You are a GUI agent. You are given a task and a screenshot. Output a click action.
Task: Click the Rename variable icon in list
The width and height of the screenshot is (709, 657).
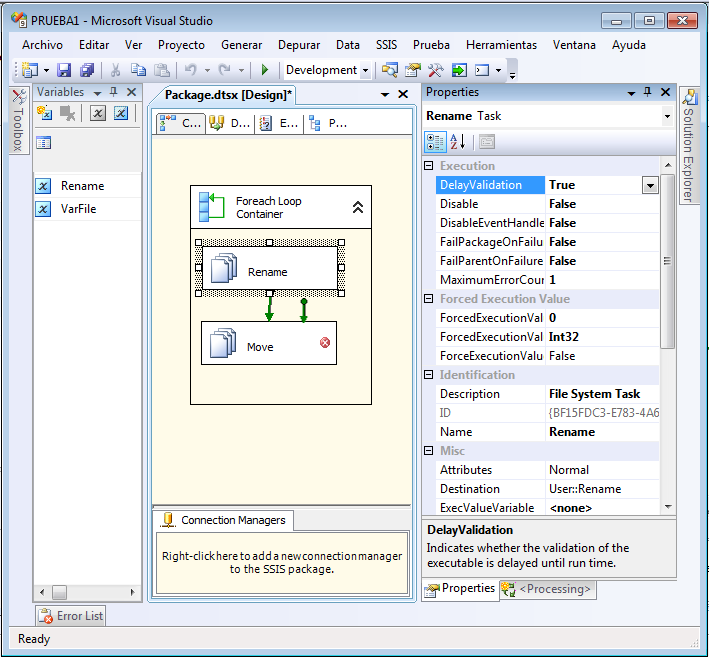point(43,186)
